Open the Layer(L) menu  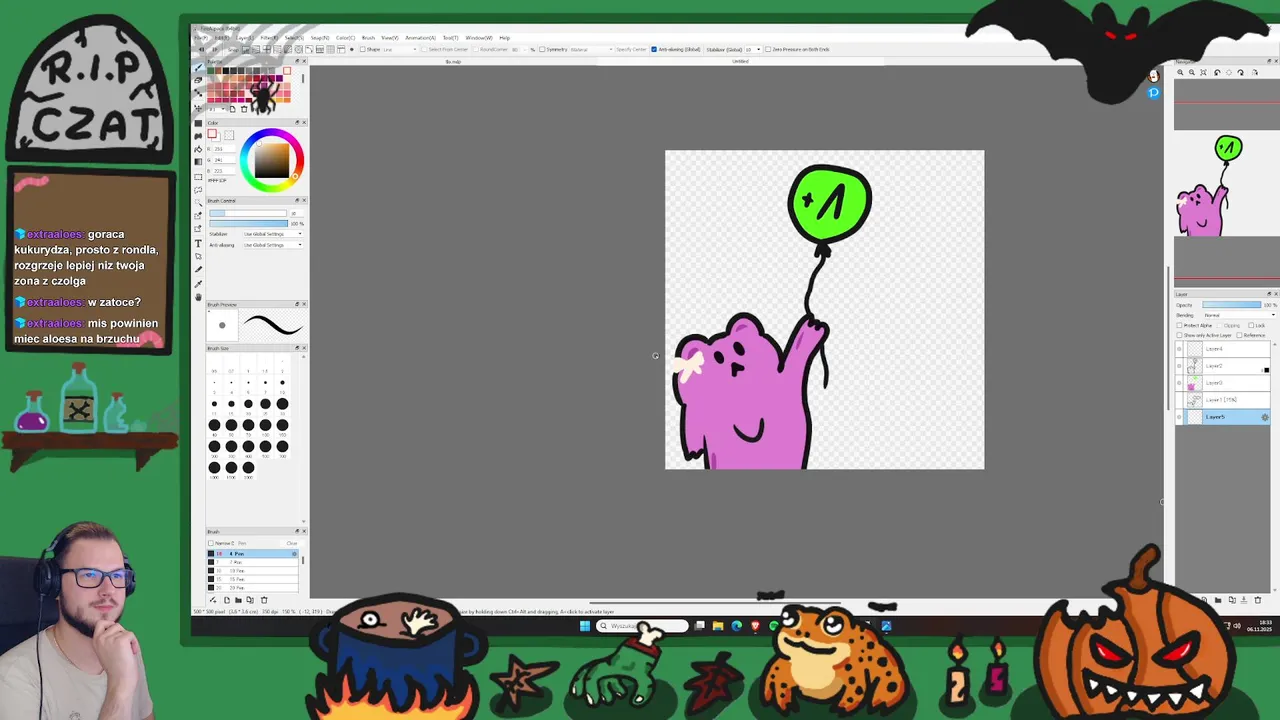pos(245,38)
